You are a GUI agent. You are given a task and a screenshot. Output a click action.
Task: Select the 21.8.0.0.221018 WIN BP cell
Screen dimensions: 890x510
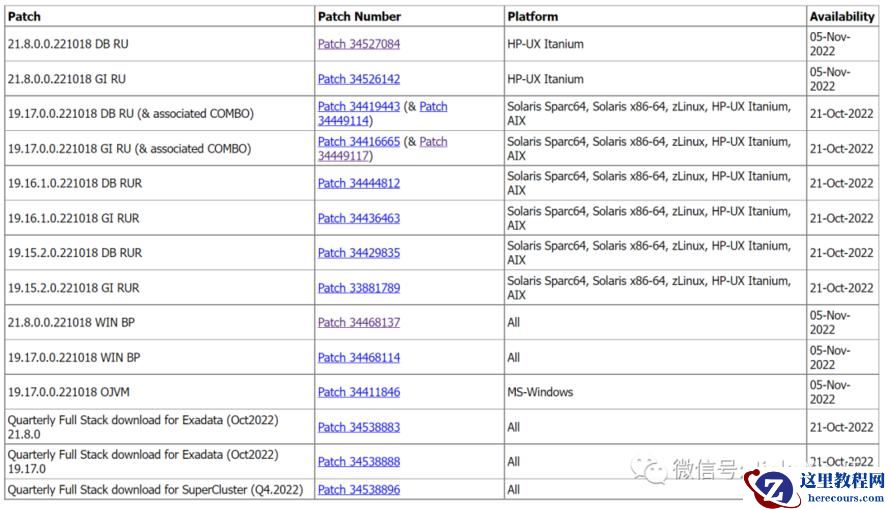pyautogui.click(x=159, y=322)
